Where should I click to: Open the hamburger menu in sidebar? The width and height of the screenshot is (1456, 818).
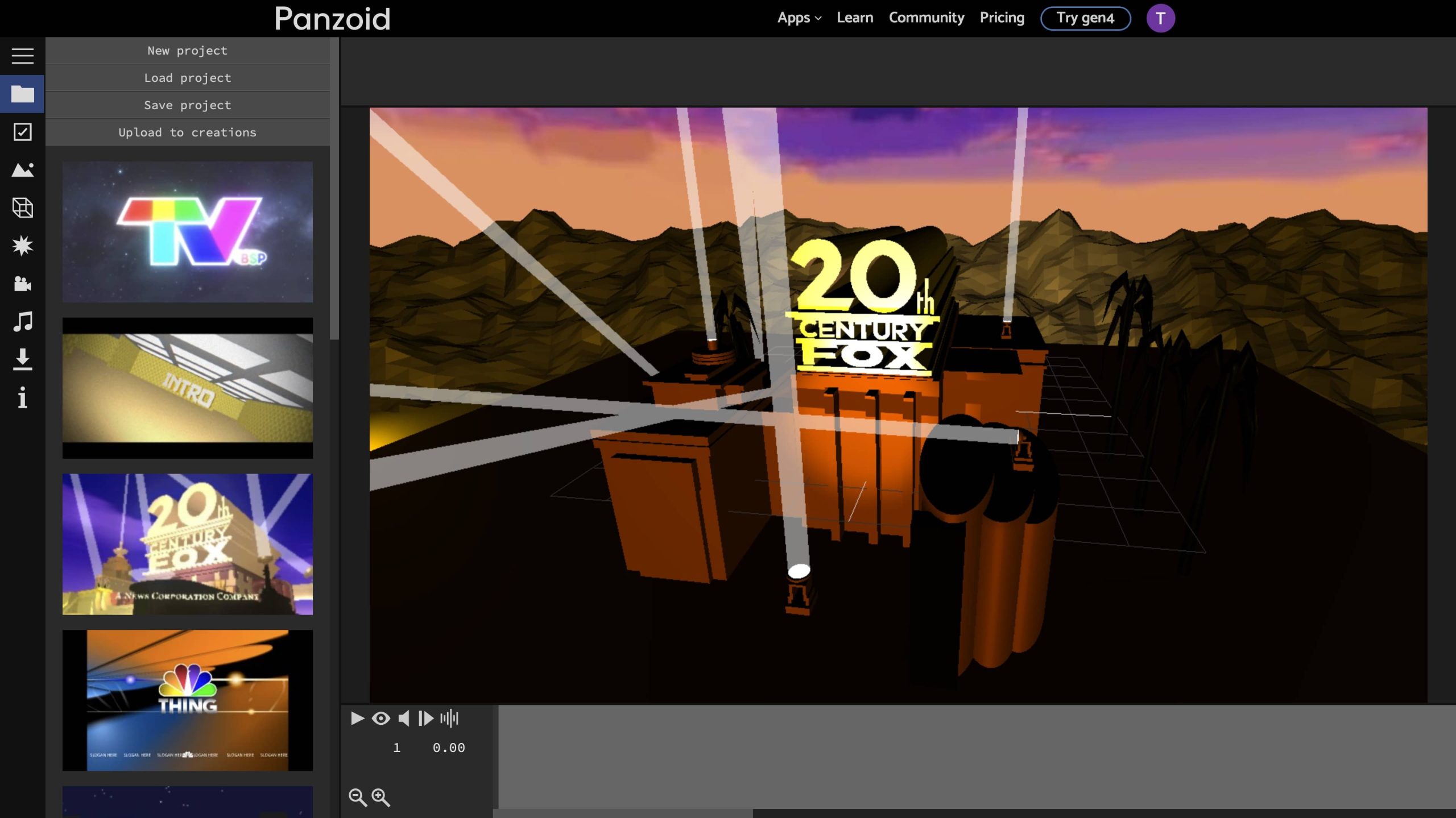[23, 56]
